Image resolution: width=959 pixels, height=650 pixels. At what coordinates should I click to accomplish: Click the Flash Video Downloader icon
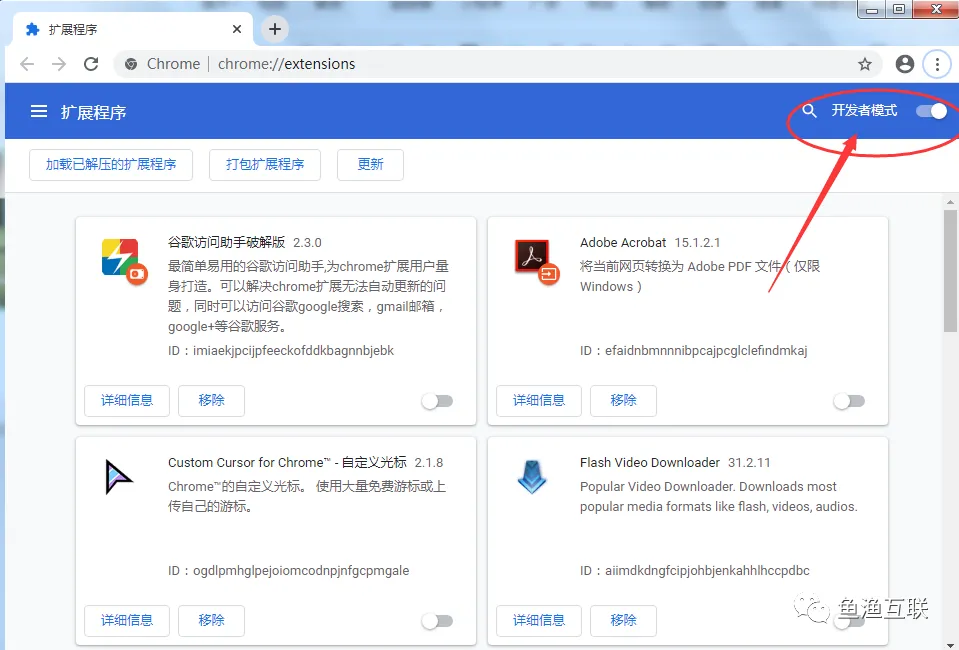tap(531, 477)
